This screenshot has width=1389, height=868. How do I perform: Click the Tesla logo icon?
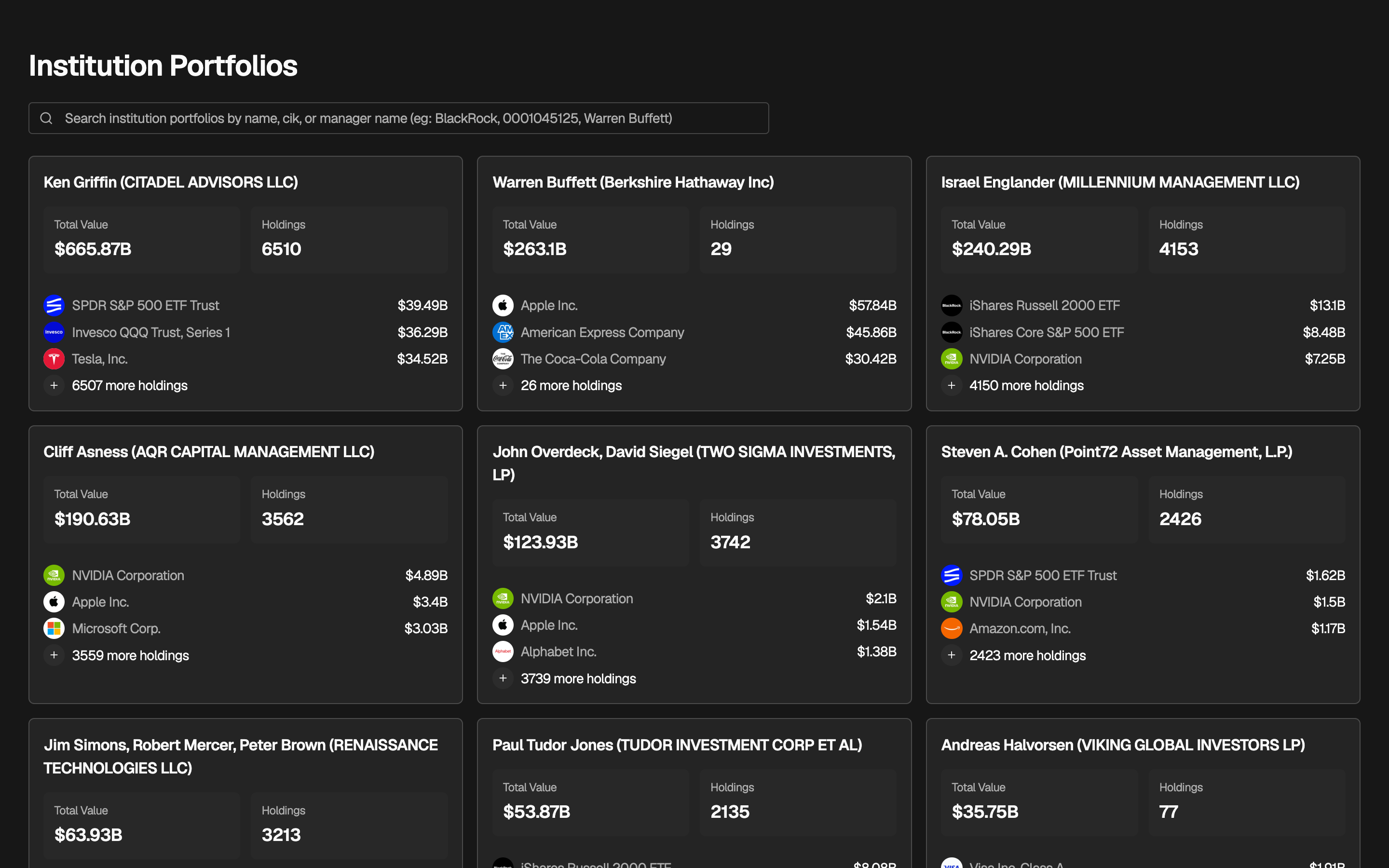pyautogui.click(x=54, y=359)
